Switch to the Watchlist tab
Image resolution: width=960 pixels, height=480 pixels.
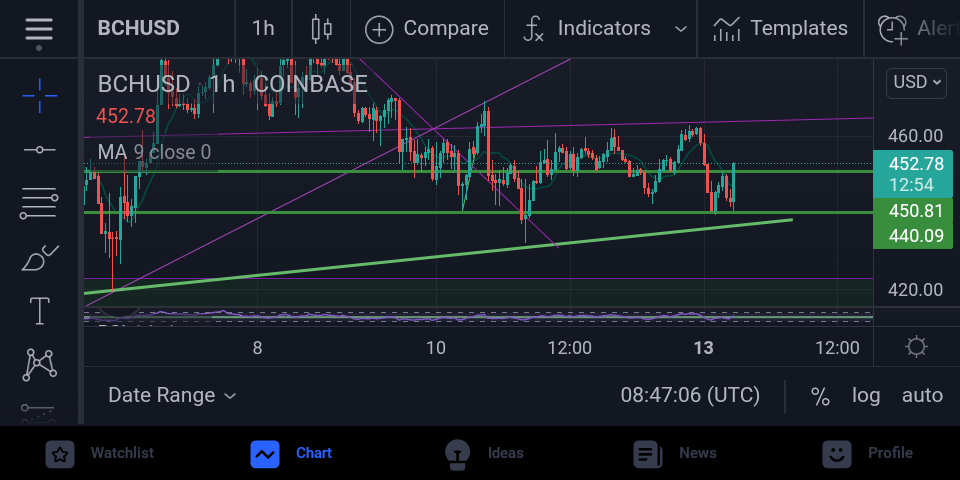[x=102, y=454]
